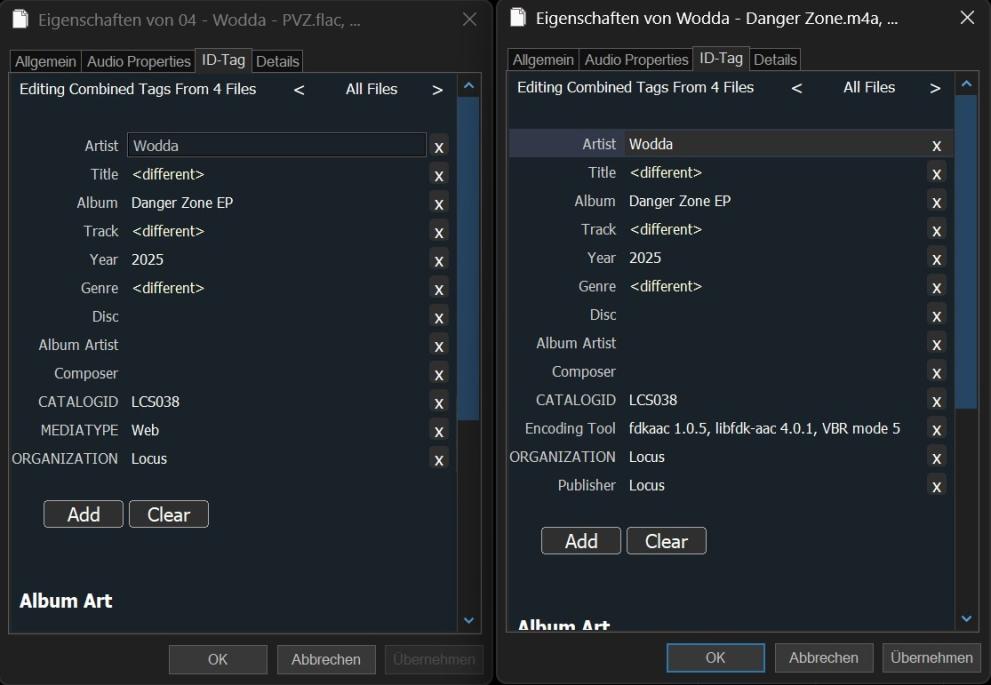This screenshot has height=685, width=991.
Task: Go to next file in the Danger Zone.m4a window
Action: (x=935, y=88)
